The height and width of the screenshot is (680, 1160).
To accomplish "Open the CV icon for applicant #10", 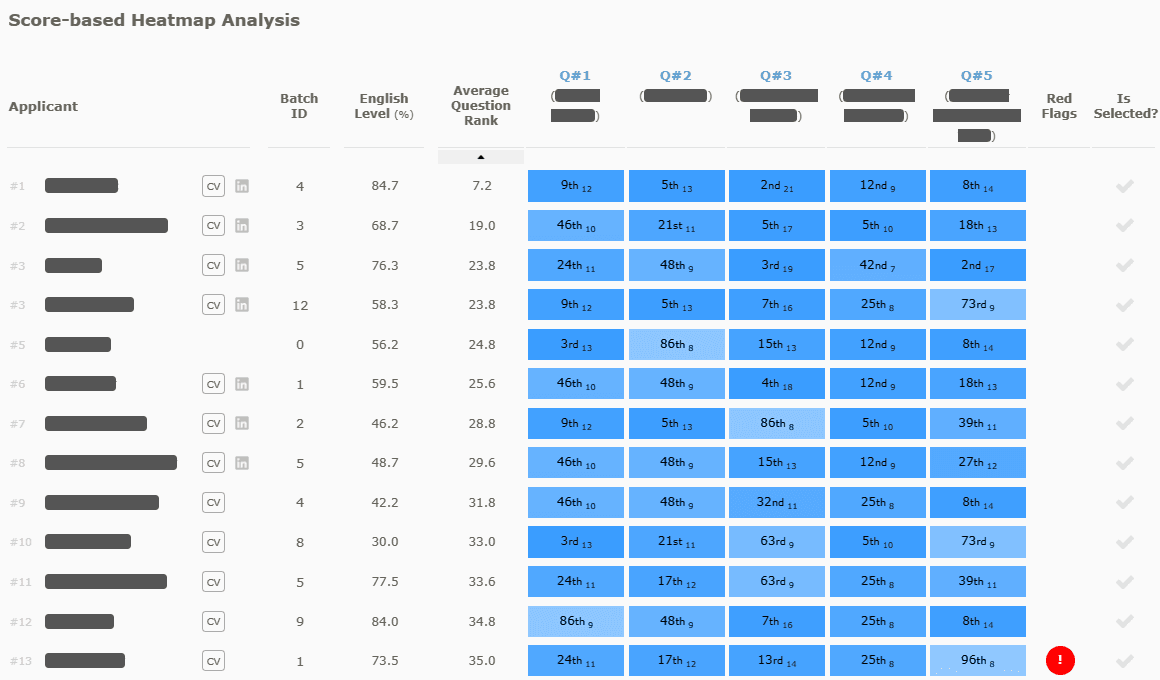I will click(213, 542).
